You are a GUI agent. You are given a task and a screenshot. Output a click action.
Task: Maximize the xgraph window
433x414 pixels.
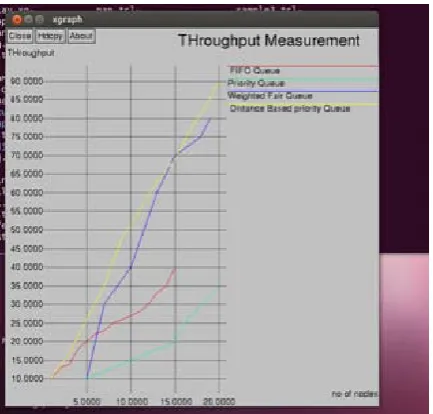pos(40,20)
